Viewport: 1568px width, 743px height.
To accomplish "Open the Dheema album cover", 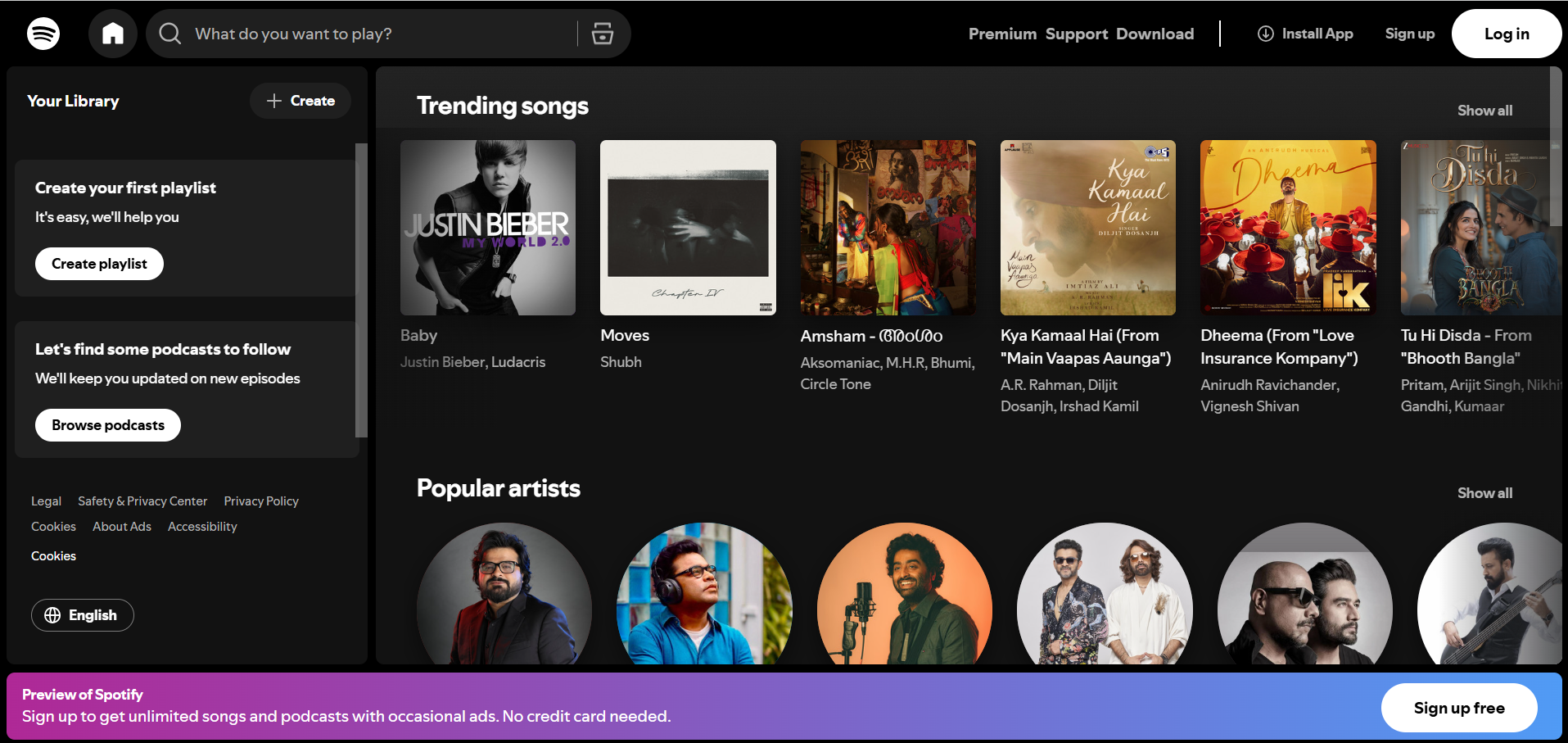I will point(1288,228).
